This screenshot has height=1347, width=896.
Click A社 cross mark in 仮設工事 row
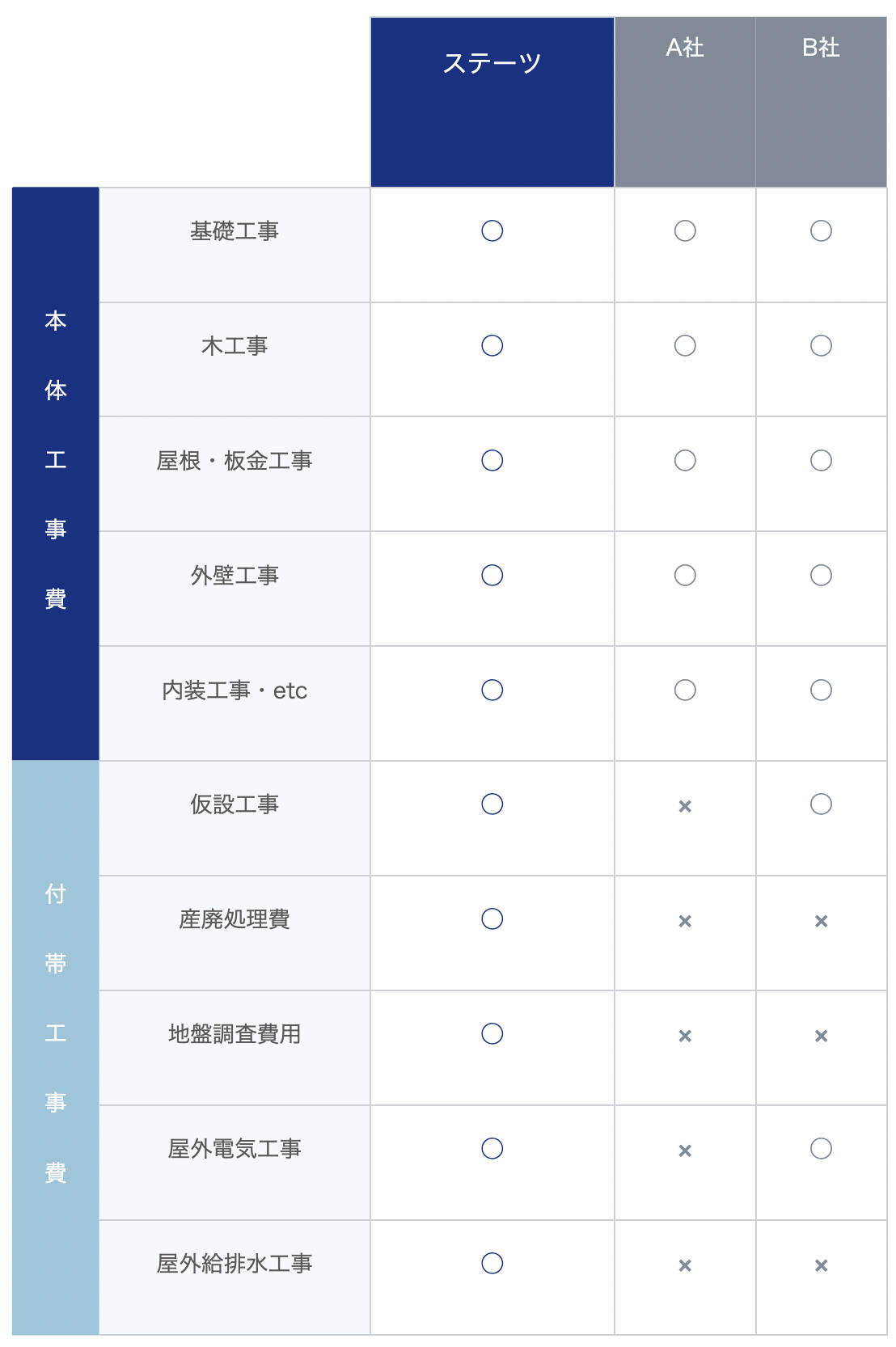coord(685,806)
